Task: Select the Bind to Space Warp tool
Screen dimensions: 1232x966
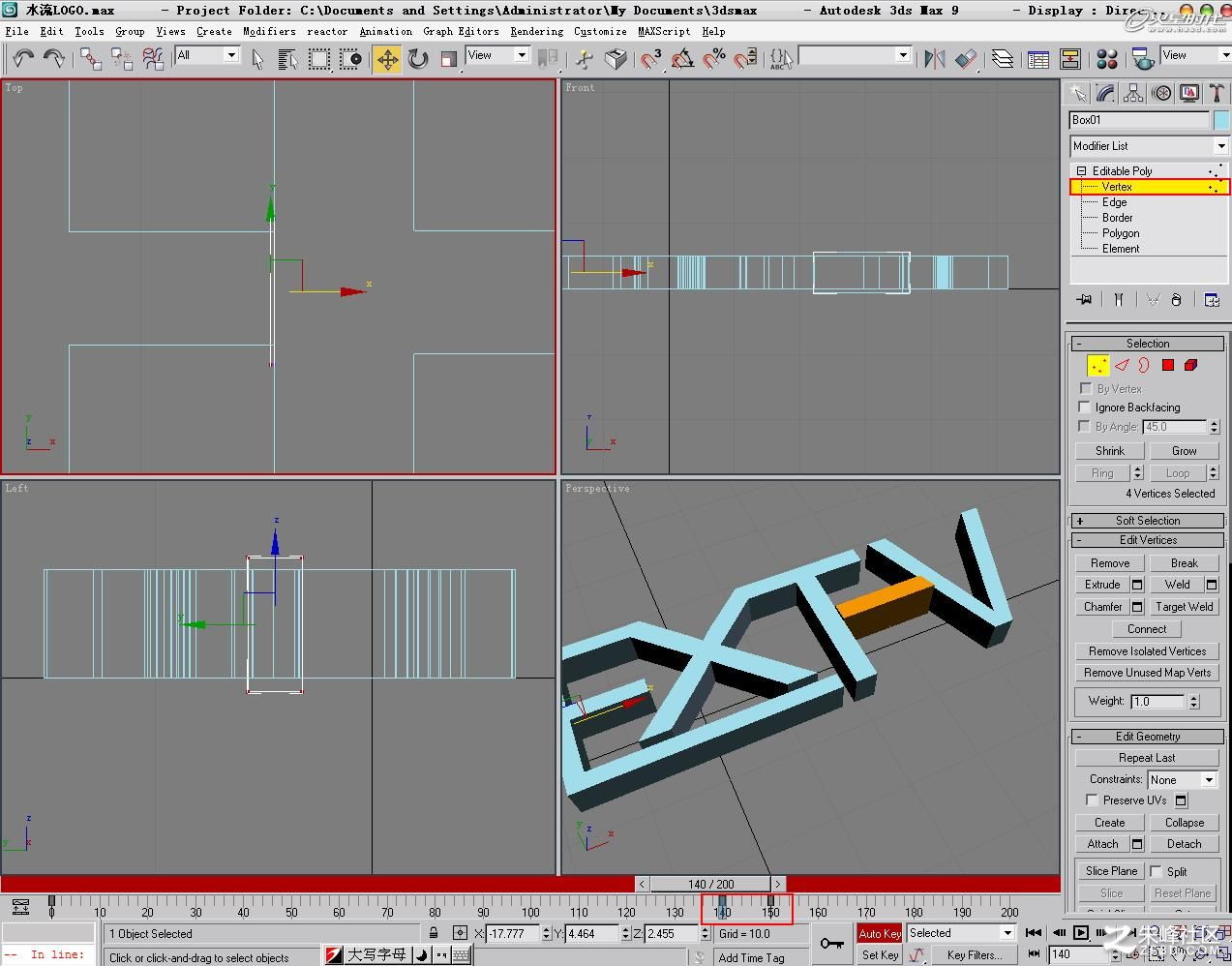Action: point(153,59)
